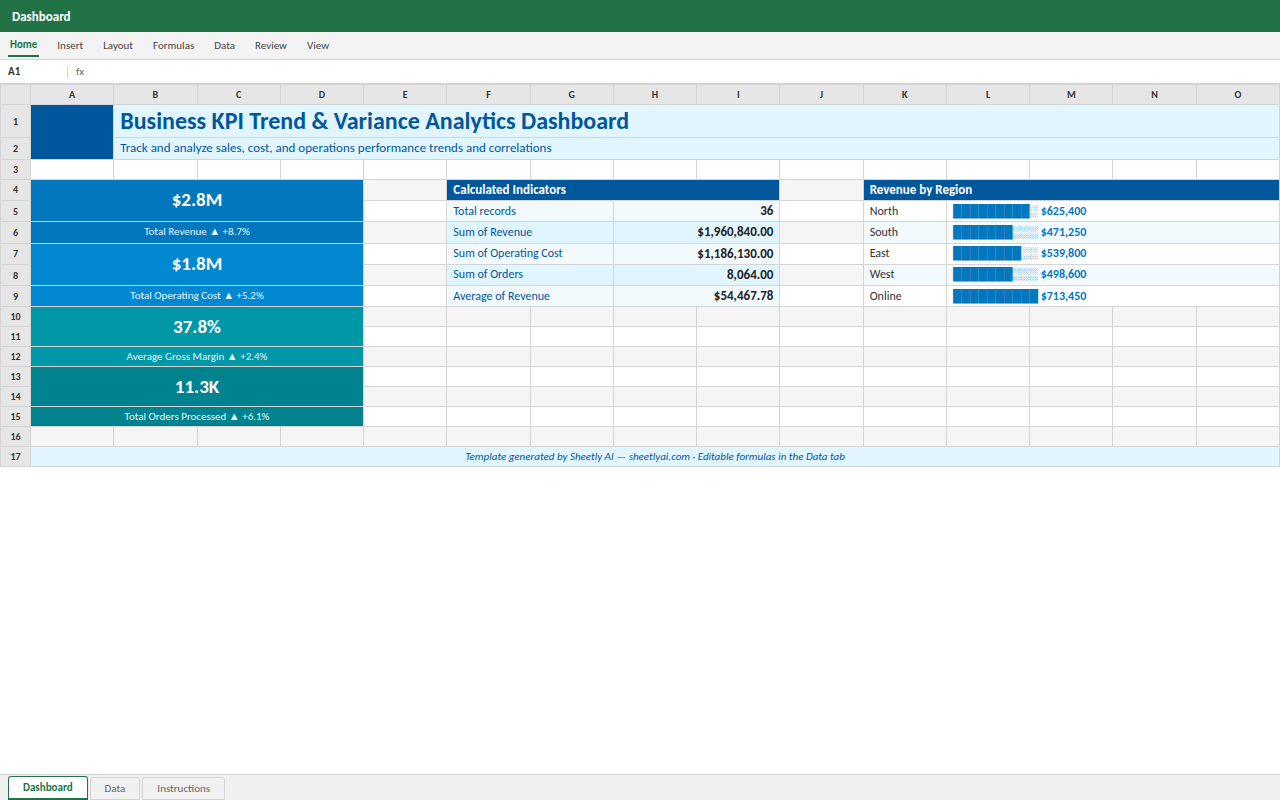The height and width of the screenshot is (800, 1280).
Task: Select the East region label
Action: click(x=905, y=253)
